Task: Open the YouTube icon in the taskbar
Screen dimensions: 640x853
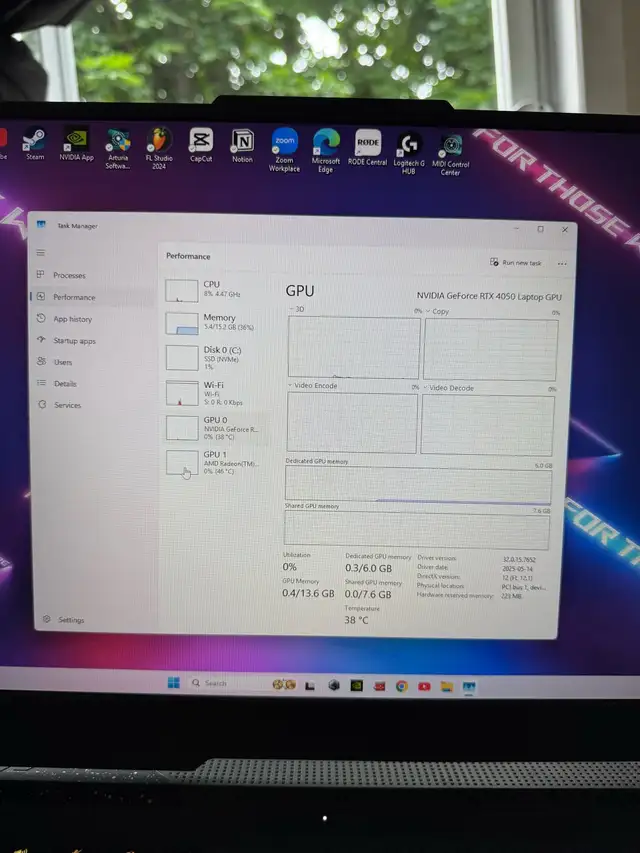Action: coord(424,687)
